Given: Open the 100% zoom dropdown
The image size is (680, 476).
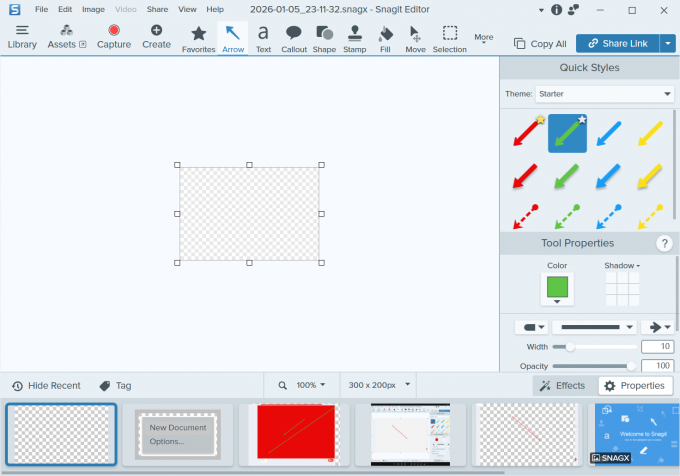Looking at the screenshot, I should click(311, 385).
